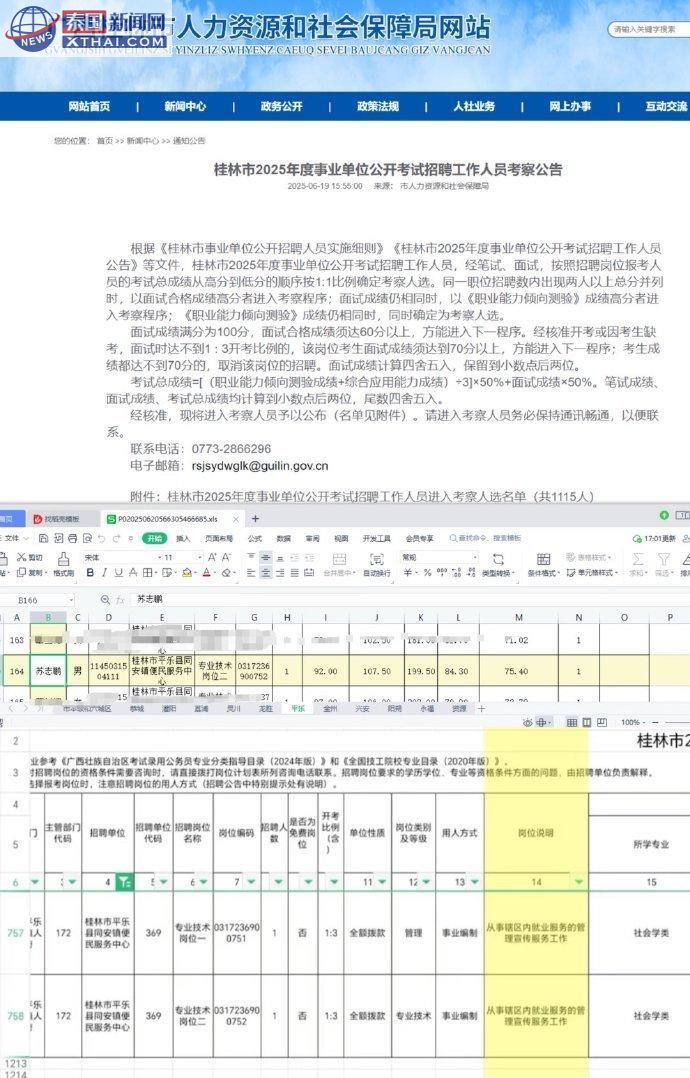Click the Italic formatting icon

pos(103,573)
